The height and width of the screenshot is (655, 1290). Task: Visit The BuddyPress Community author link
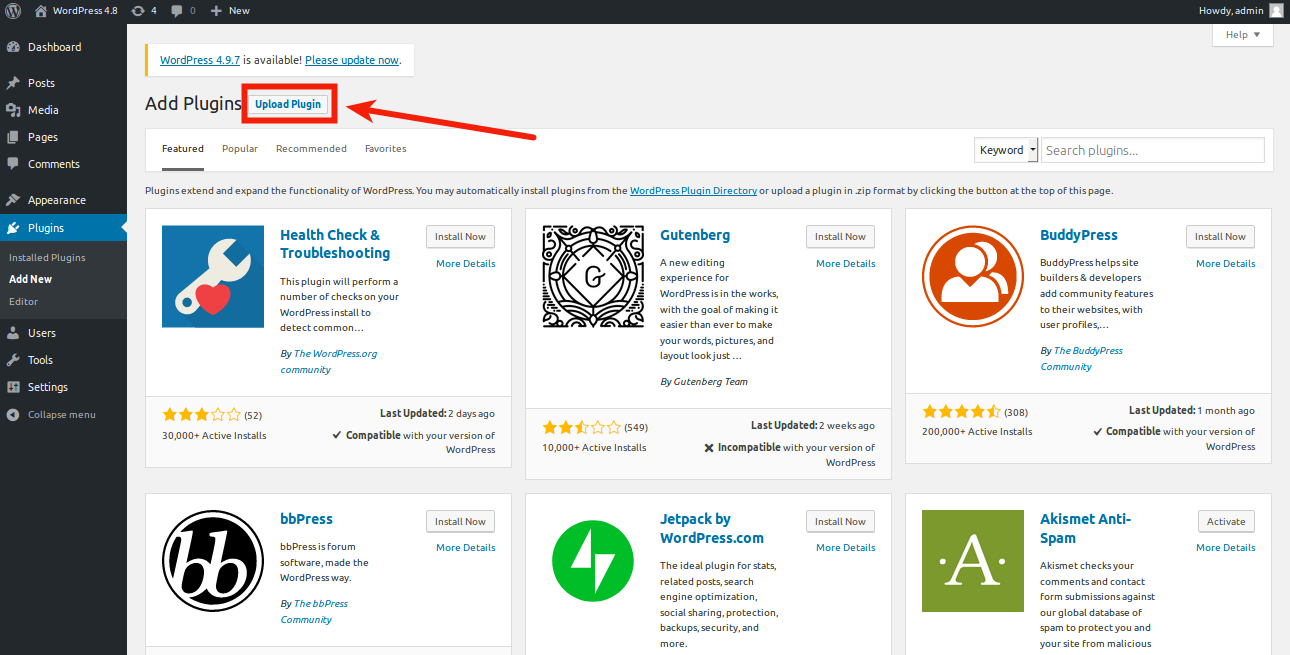1081,359
